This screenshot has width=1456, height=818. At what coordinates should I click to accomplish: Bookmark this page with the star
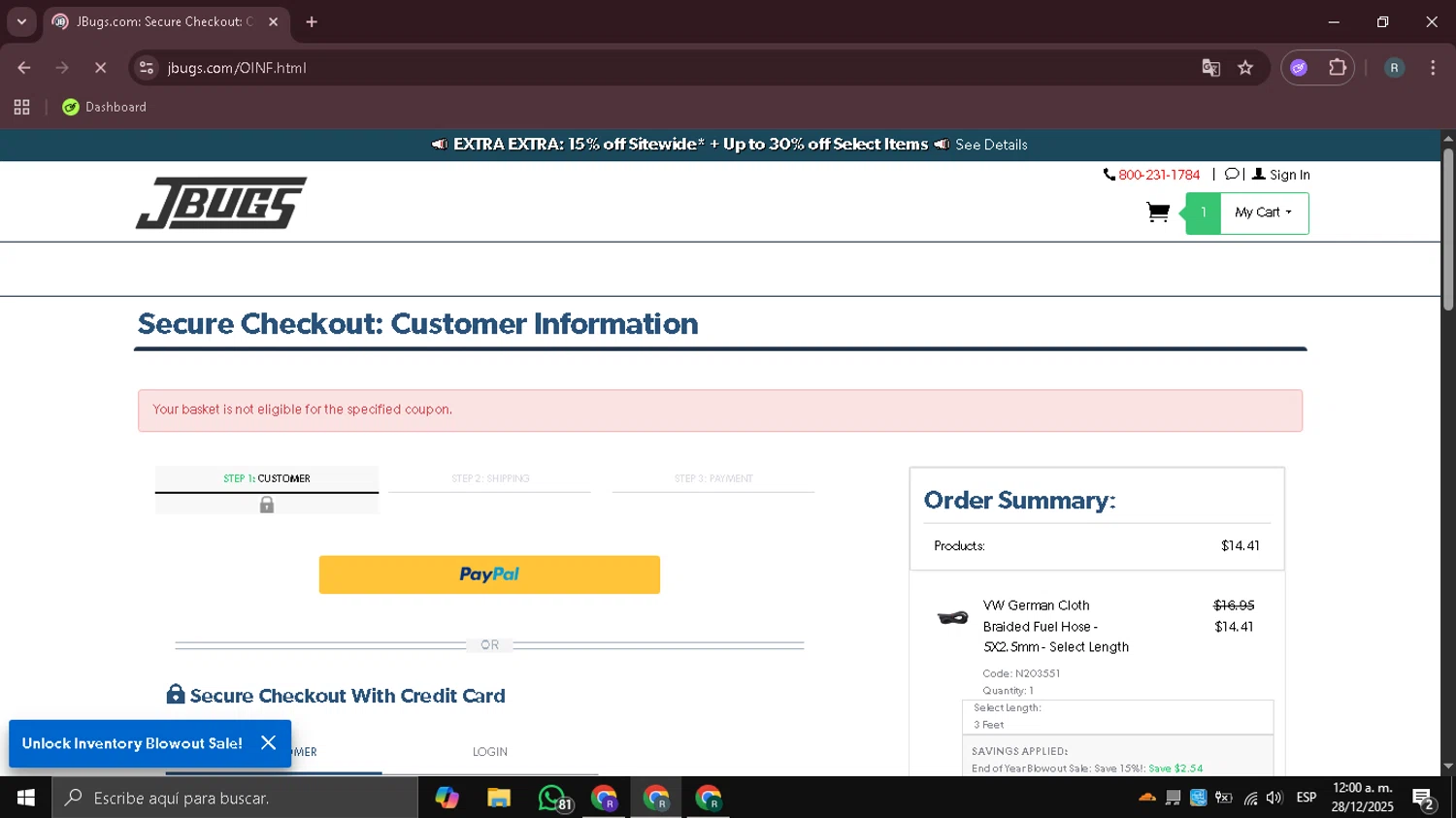[x=1245, y=68]
